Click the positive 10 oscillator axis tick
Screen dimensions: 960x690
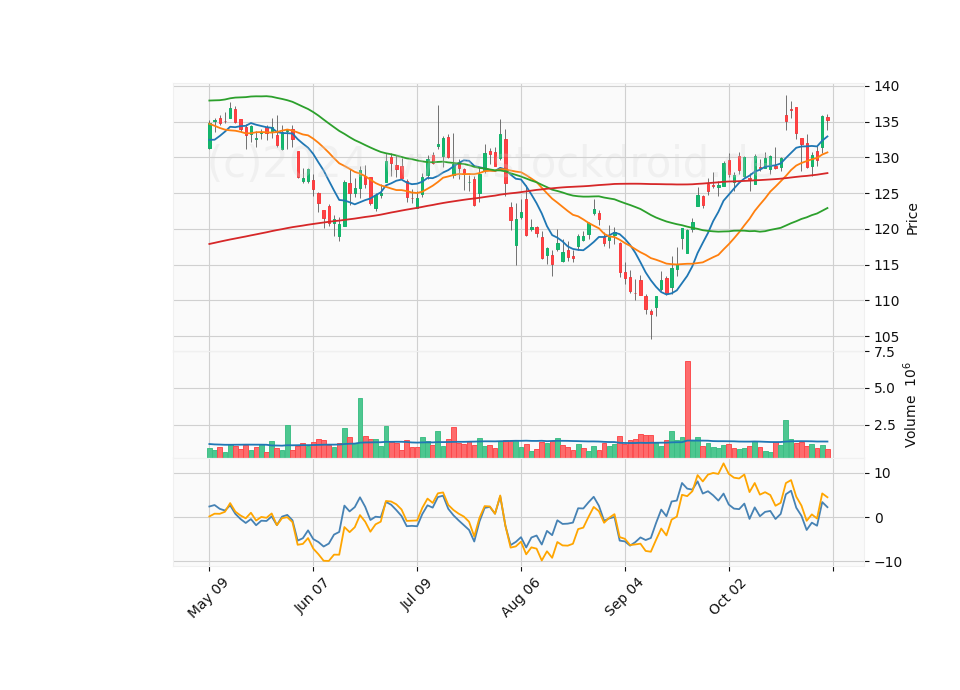882,473
